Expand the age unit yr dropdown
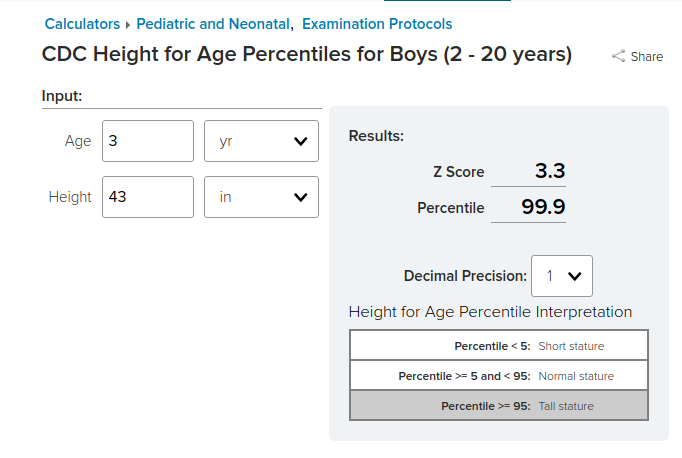Image resolution: width=682 pixels, height=458 pixels. pos(261,141)
